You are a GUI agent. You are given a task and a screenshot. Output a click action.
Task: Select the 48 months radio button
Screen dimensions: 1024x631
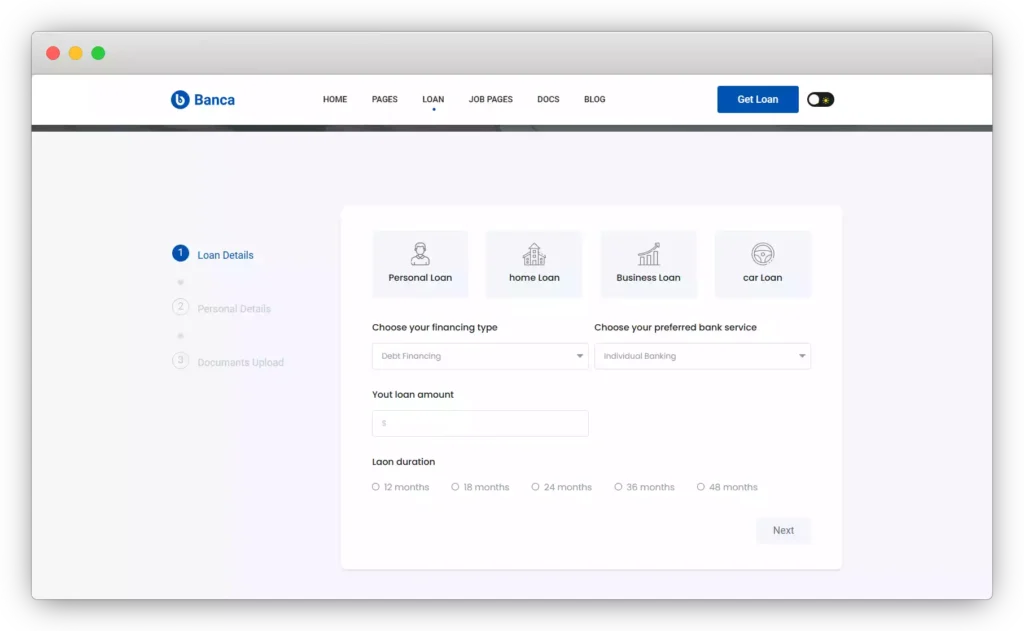[x=701, y=487]
